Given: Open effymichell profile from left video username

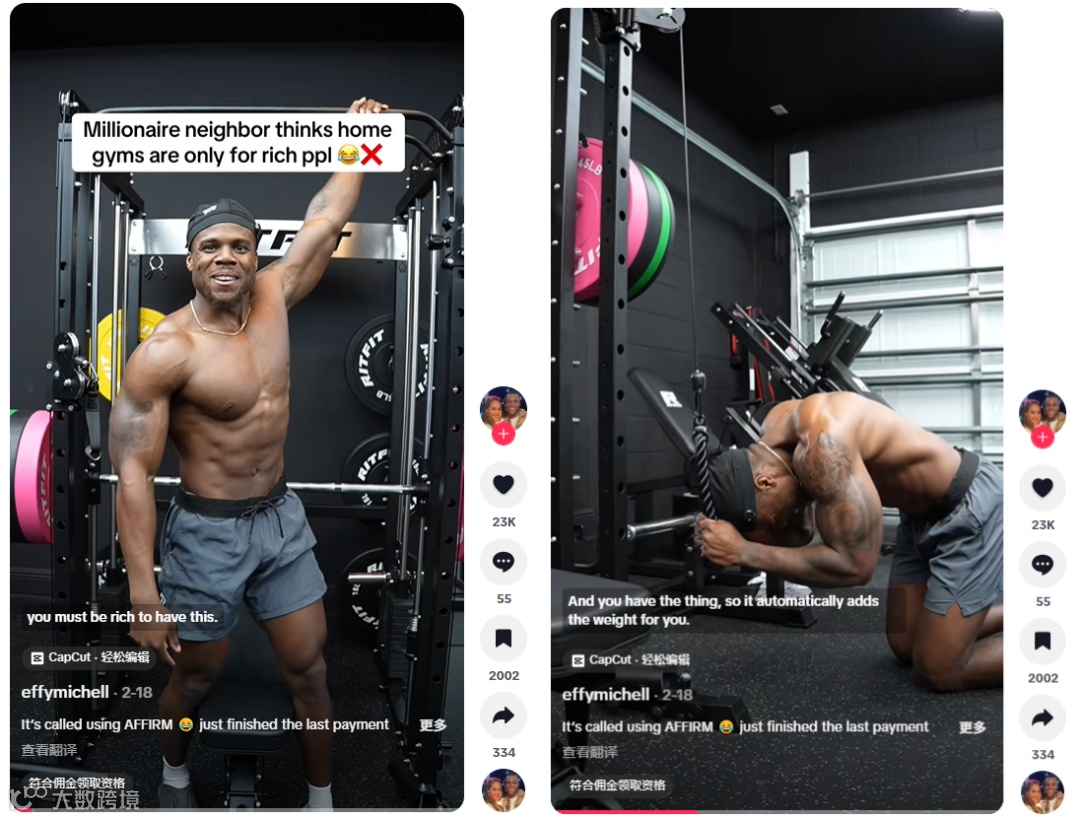Looking at the screenshot, I should pyautogui.click(x=65, y=692).
